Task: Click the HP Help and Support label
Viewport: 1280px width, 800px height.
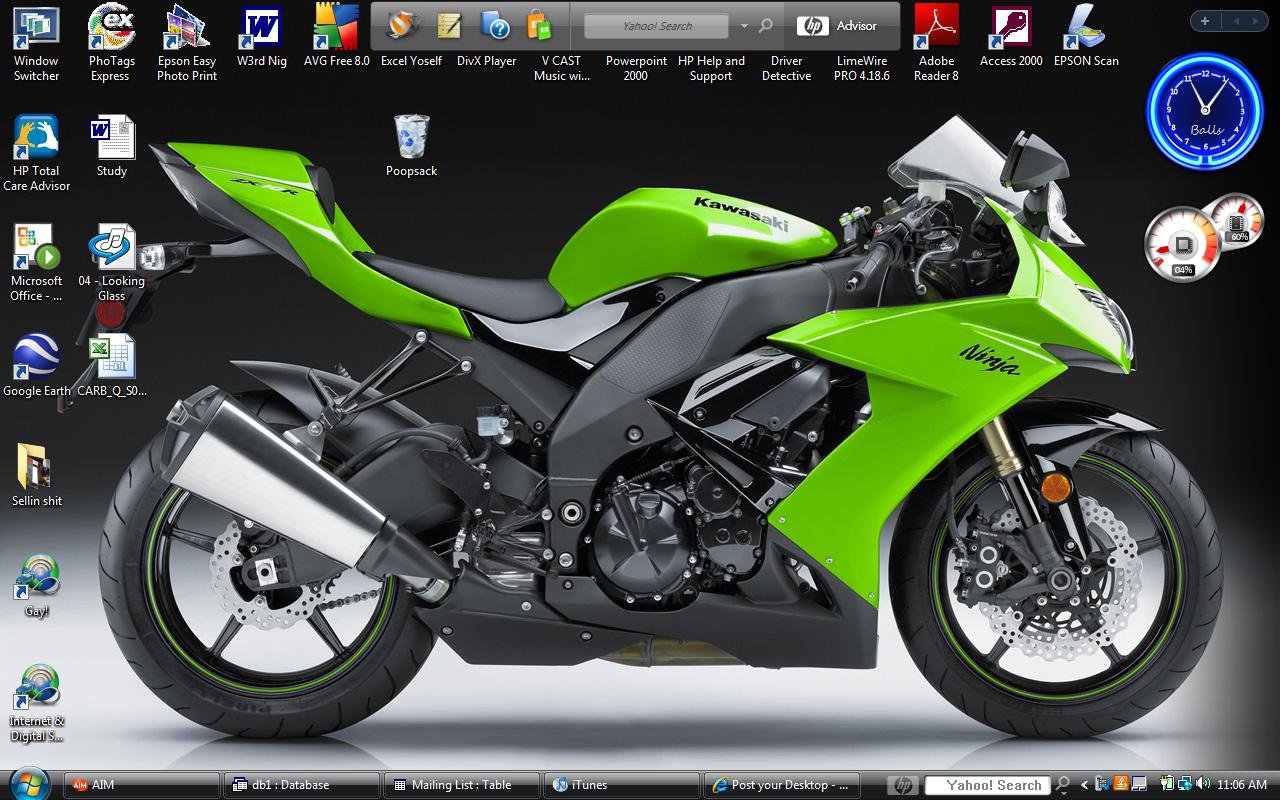Action: 711,68
